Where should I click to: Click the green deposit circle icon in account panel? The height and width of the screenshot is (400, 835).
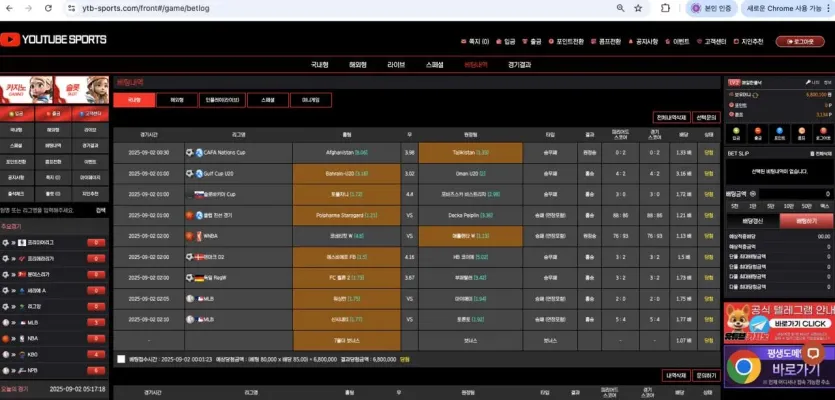(736, 130)
